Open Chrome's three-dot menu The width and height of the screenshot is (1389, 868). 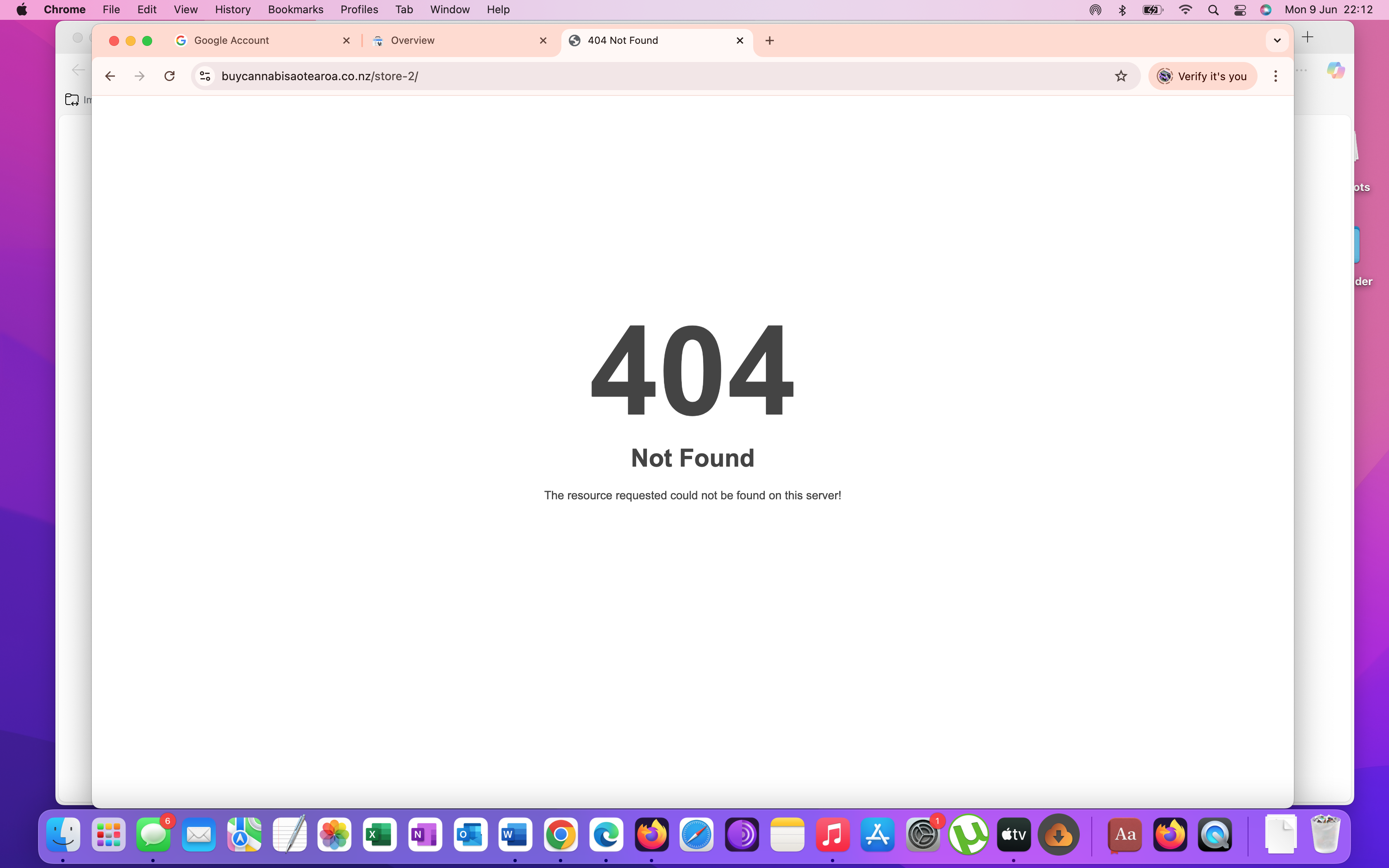click(x=1275, y=76)
